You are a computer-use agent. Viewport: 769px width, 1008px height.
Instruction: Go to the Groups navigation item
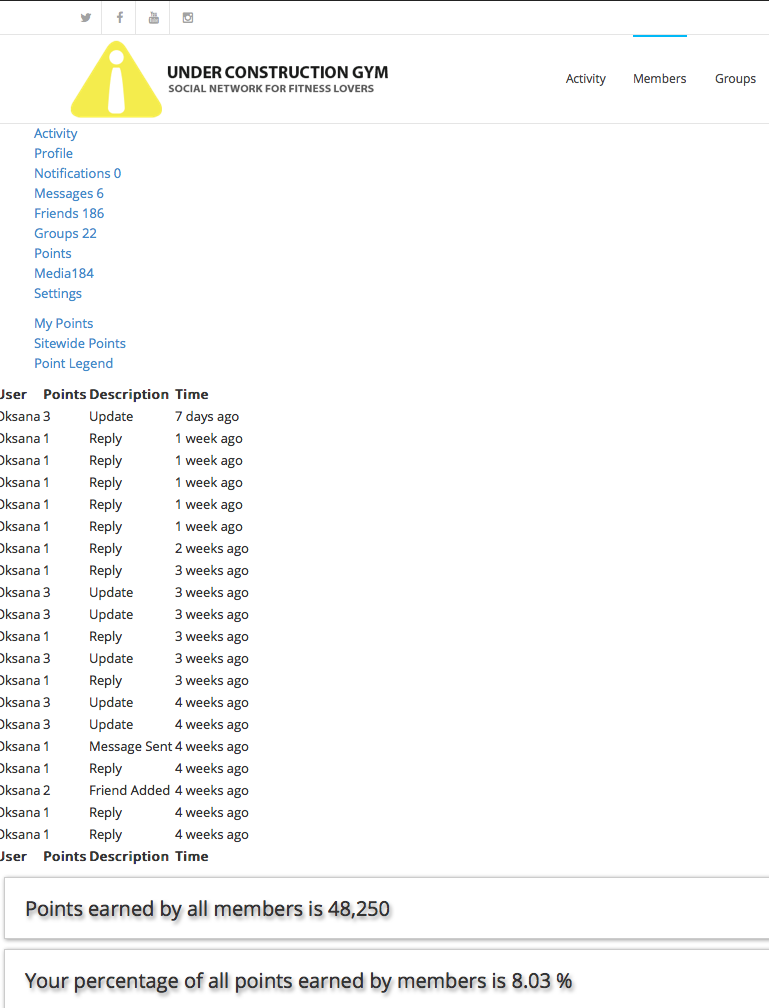[x=735, y=79]
